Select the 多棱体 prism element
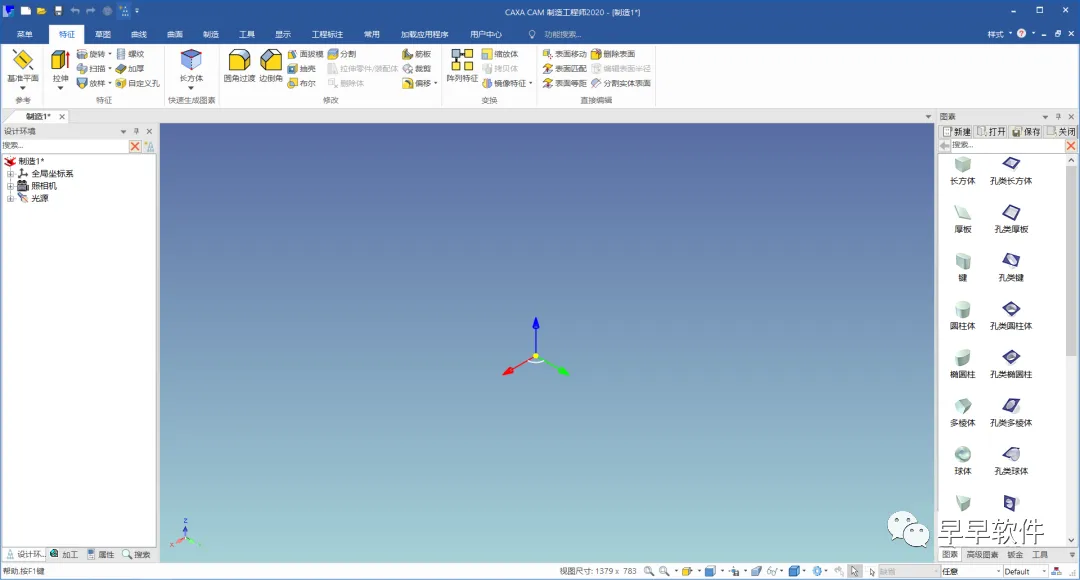This screenshot has width=1080, height=580. pyautogui.click(x=962, y=412)
